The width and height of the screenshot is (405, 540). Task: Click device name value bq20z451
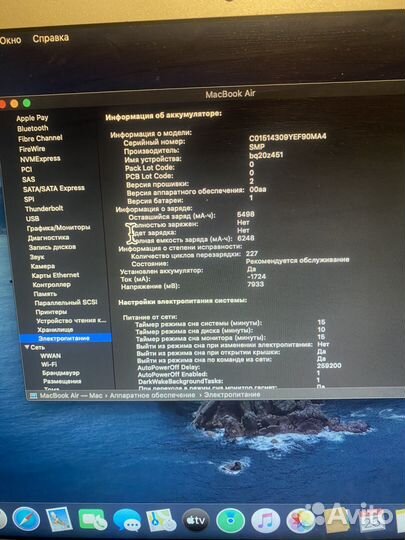coord(266,155)
